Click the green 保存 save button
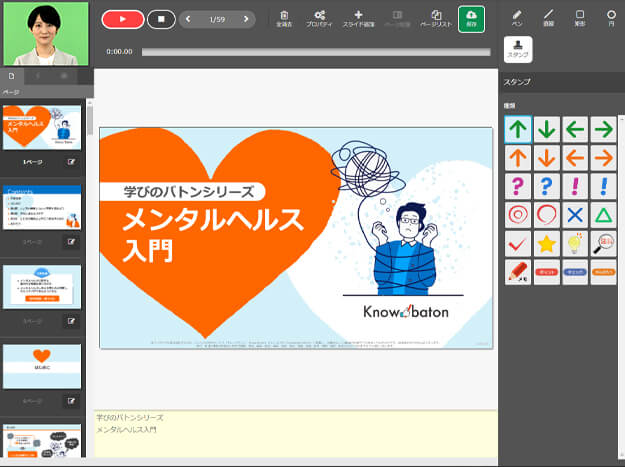 (x=472, y=18)
